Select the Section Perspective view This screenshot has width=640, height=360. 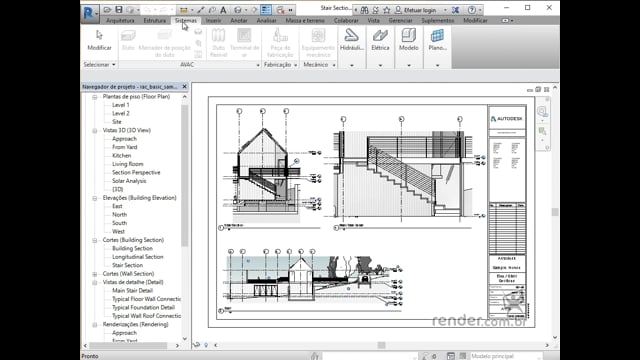coord(136,172)
